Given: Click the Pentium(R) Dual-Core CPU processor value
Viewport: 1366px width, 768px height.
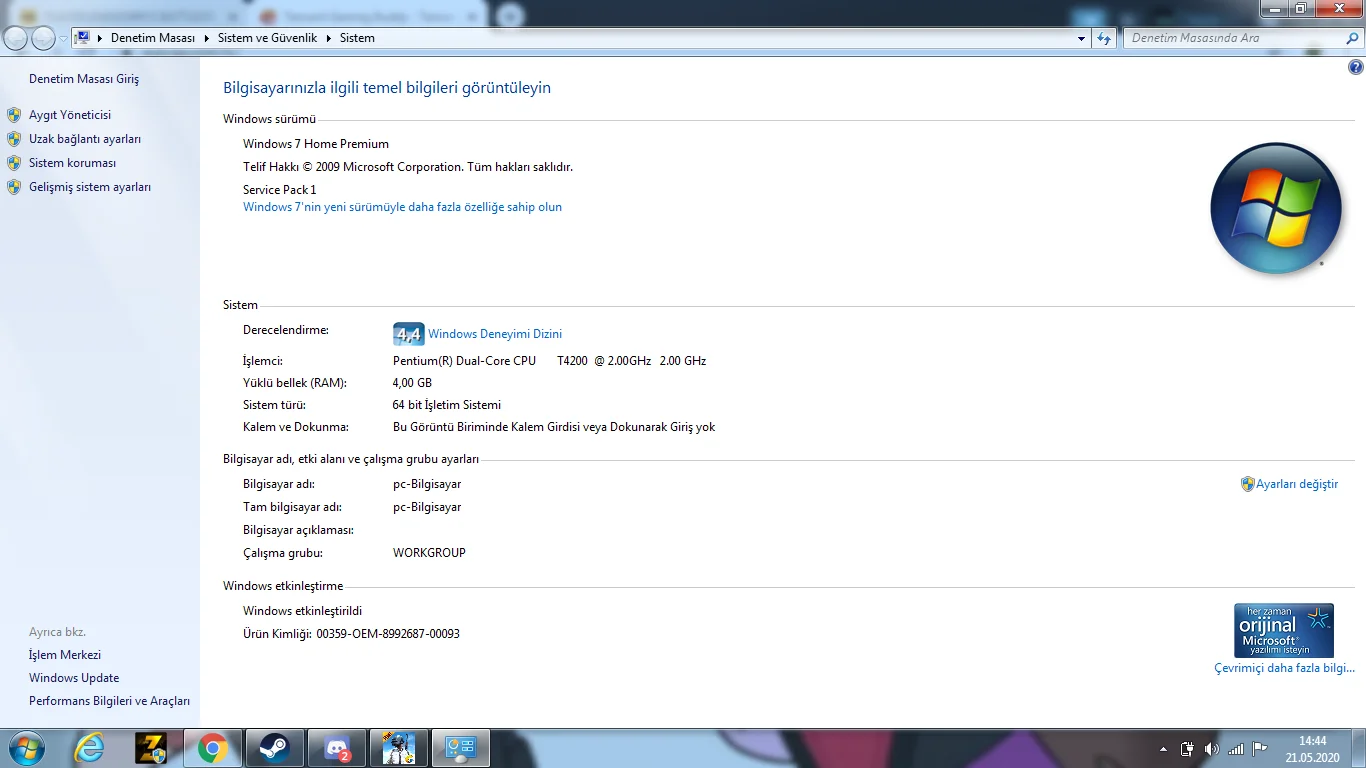Looking at the screenshot, I should coord(549,361).
